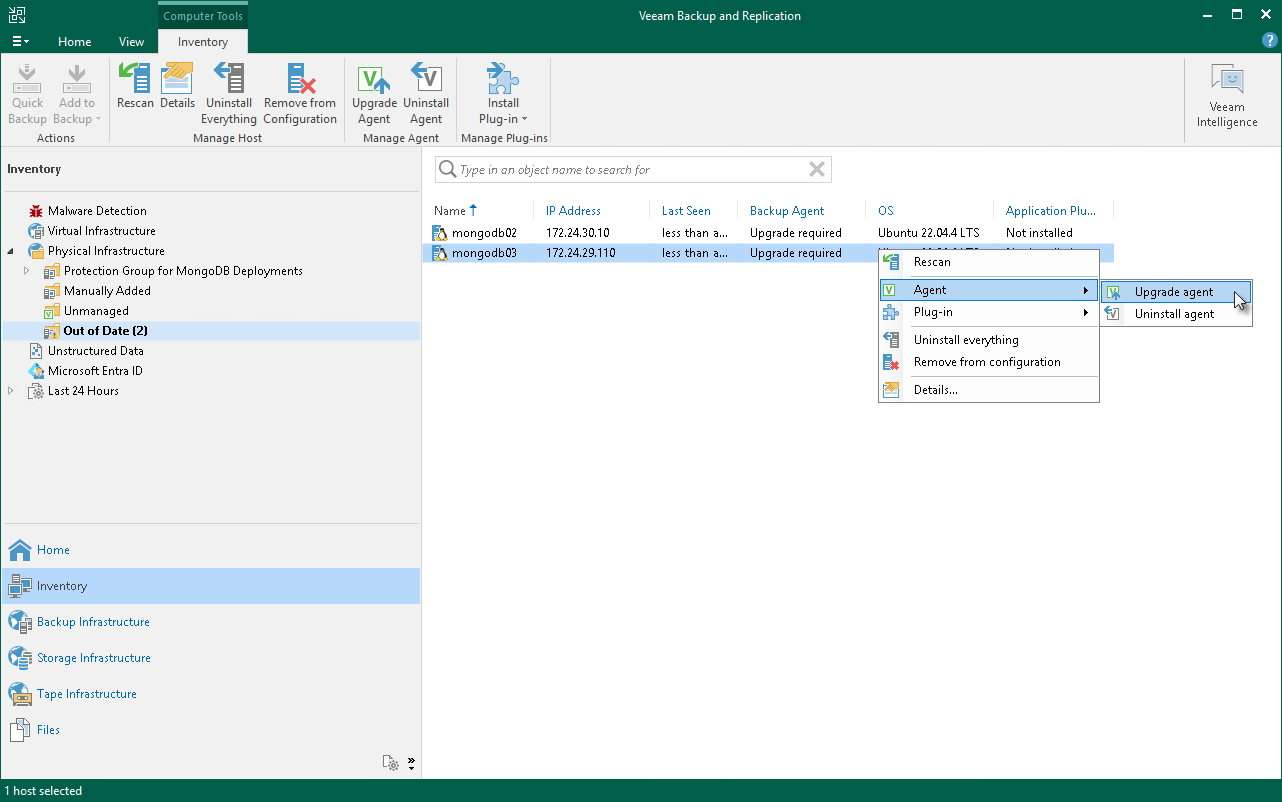Clear the search box with X

click(x=817, y=170)
